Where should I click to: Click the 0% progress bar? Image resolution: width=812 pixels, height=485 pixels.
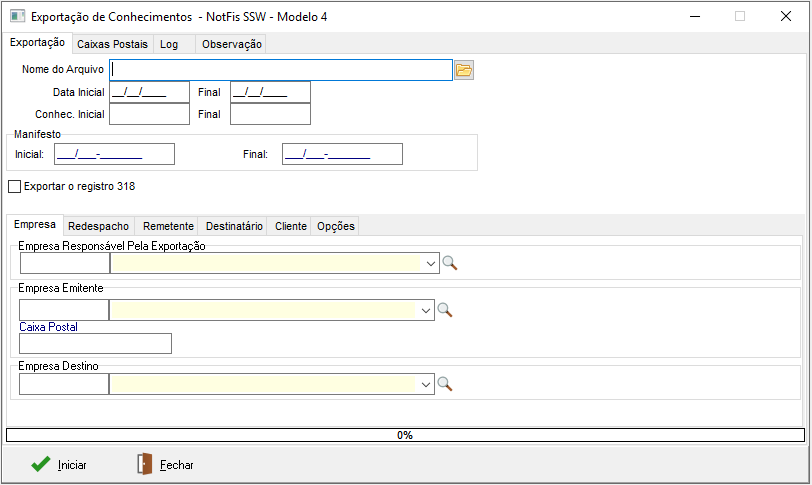pyautogui.click(x=405, y=435)
